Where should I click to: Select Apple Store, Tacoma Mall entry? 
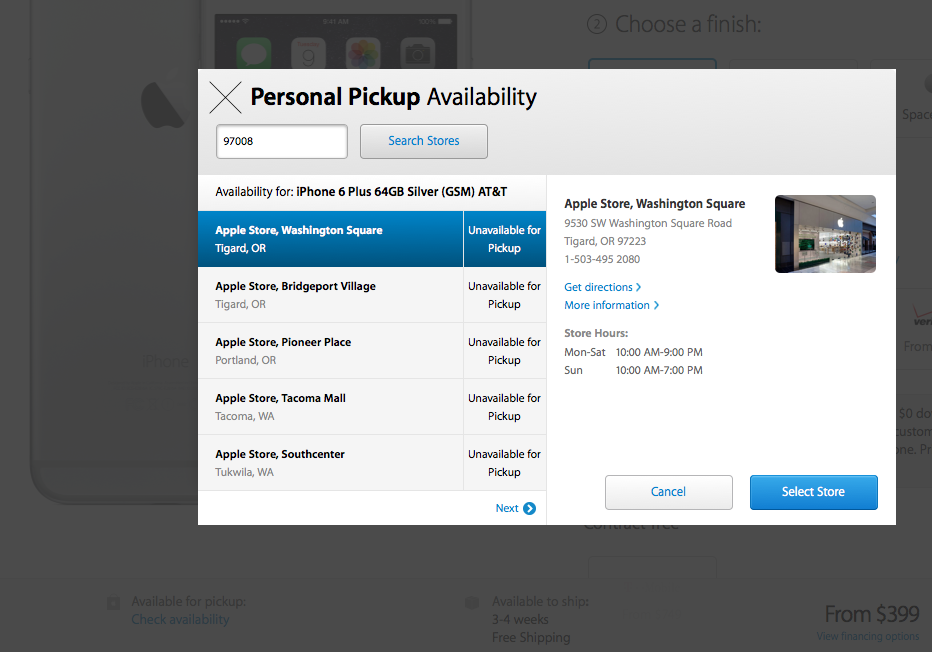[x=330, y=407]
